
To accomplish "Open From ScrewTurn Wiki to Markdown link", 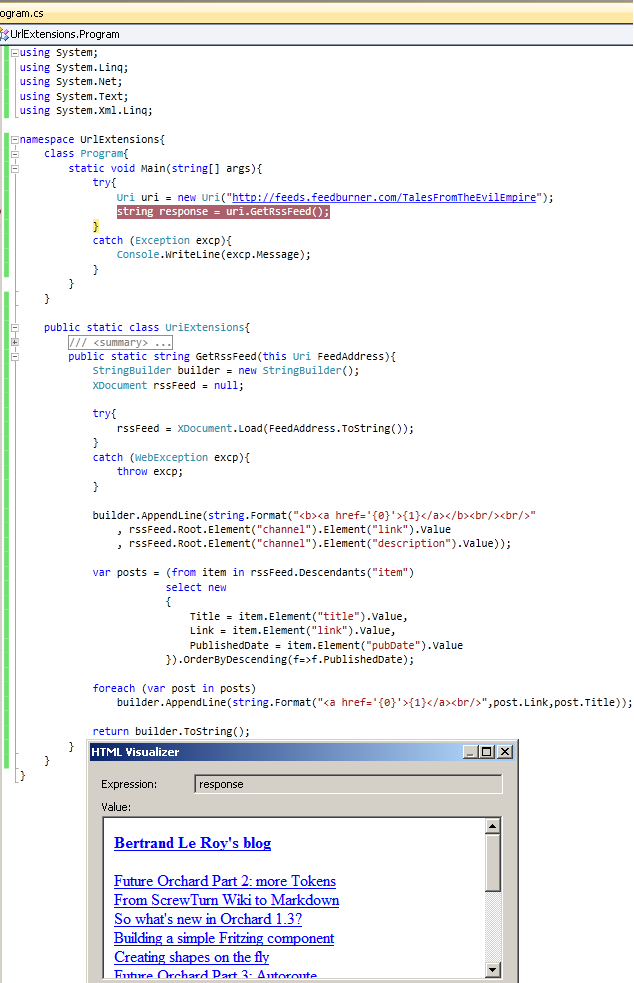I will pos(226,900).
